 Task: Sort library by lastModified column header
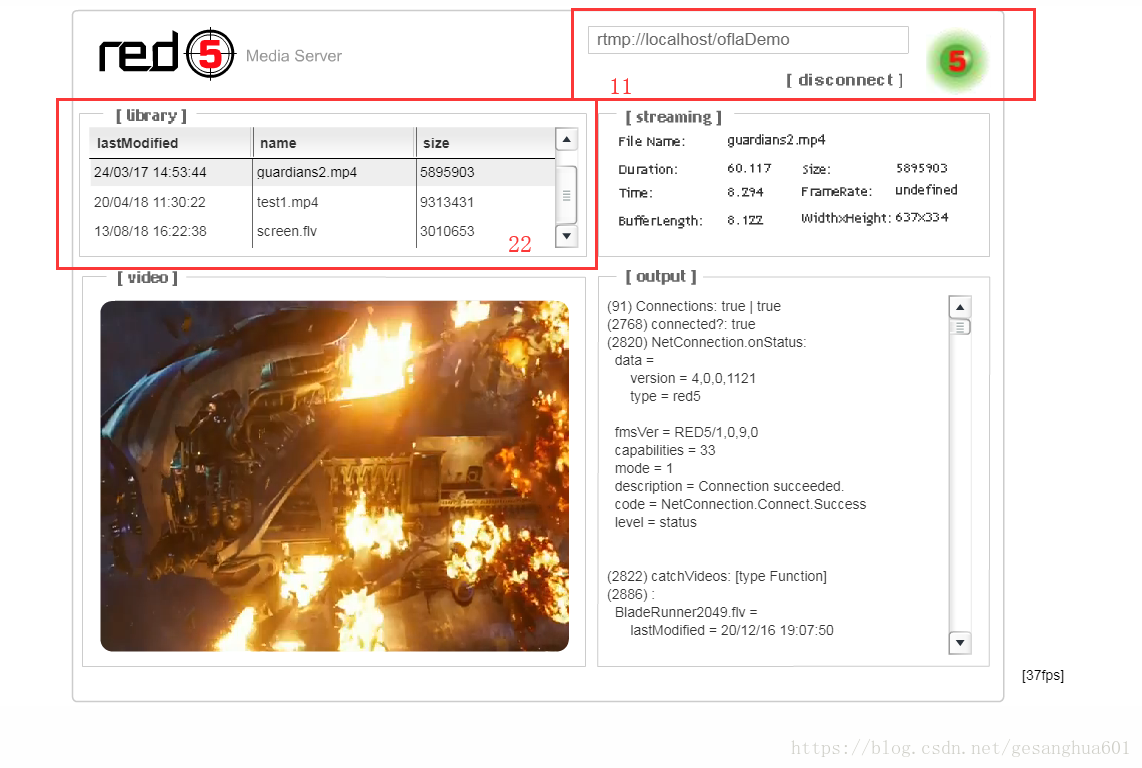(170, 143)
